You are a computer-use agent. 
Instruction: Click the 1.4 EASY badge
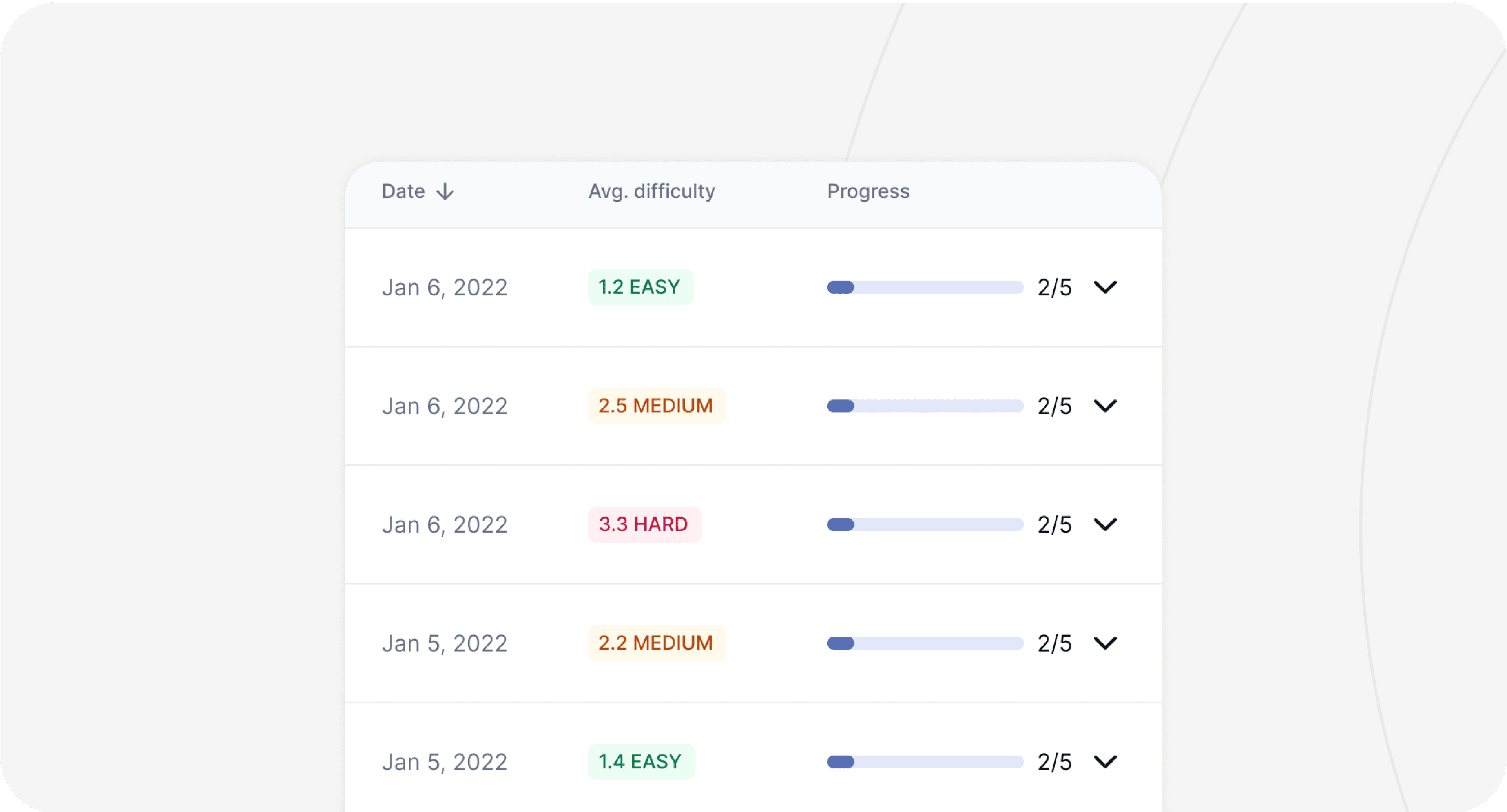(x=641, y=762)
